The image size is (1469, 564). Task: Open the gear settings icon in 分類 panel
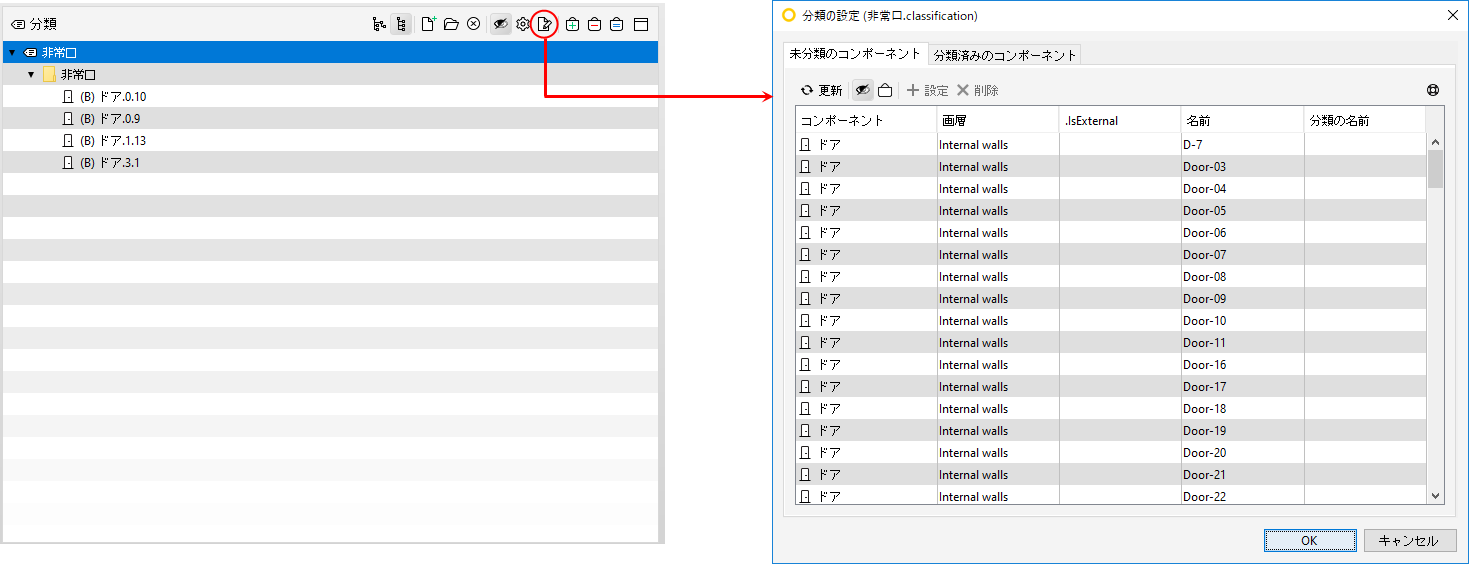[x=522, y=24]
